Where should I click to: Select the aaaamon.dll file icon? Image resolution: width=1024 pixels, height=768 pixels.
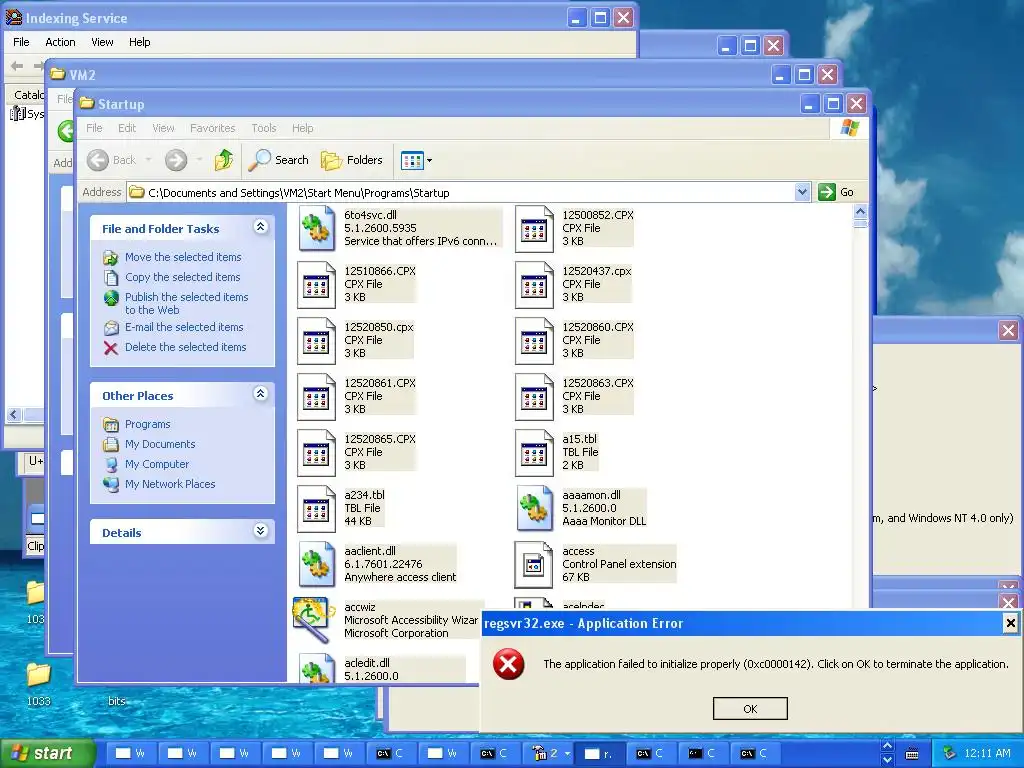tap(535, 508)
